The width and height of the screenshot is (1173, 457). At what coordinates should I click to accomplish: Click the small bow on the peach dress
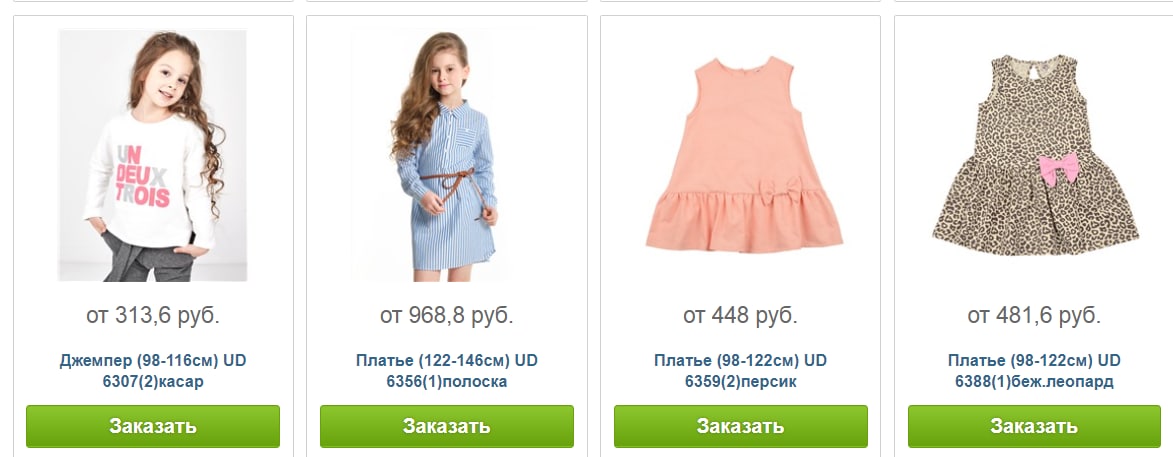pyautogui.click(x=780, y=190)
